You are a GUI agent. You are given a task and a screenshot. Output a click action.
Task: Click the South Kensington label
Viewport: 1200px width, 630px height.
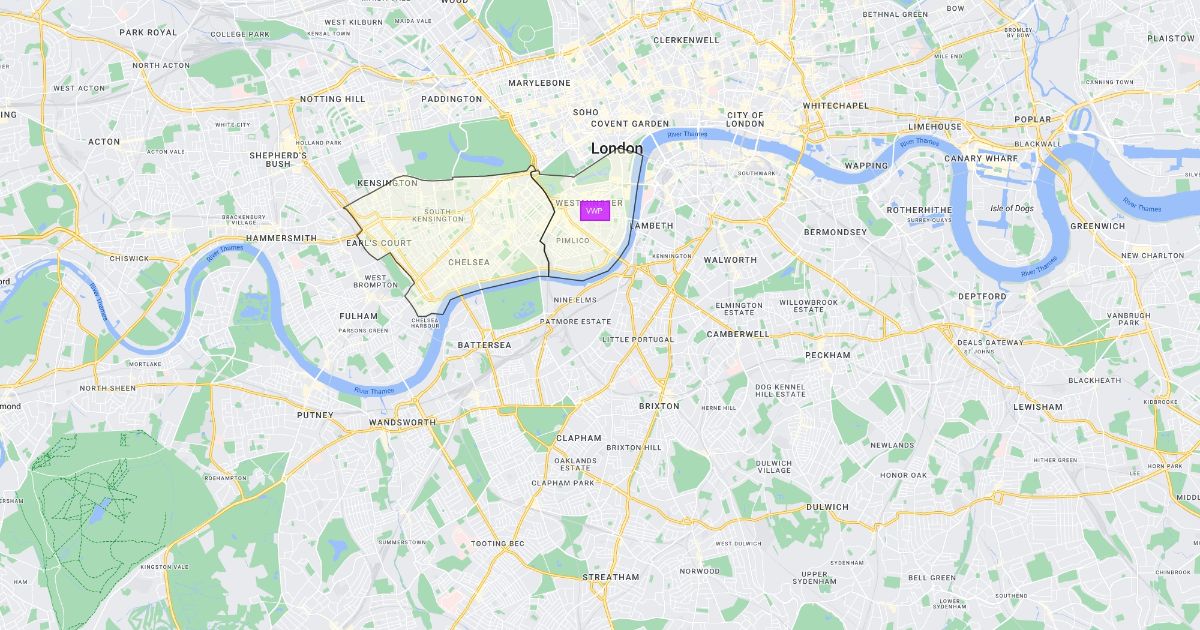pos(444,215)
